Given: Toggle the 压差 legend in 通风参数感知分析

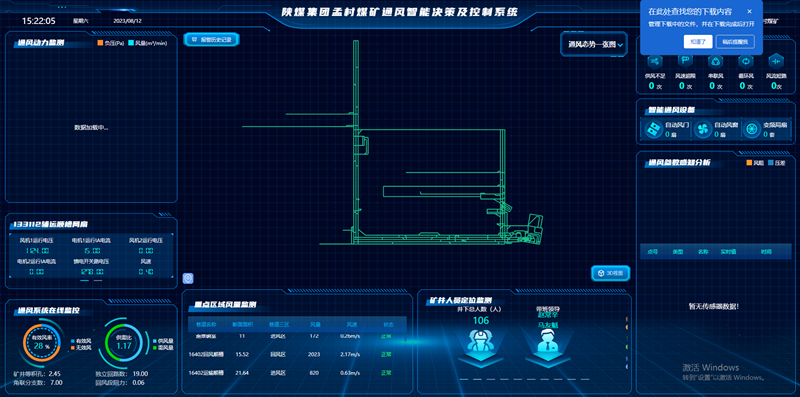Looking at the screenshot, I should click(776, 163).
